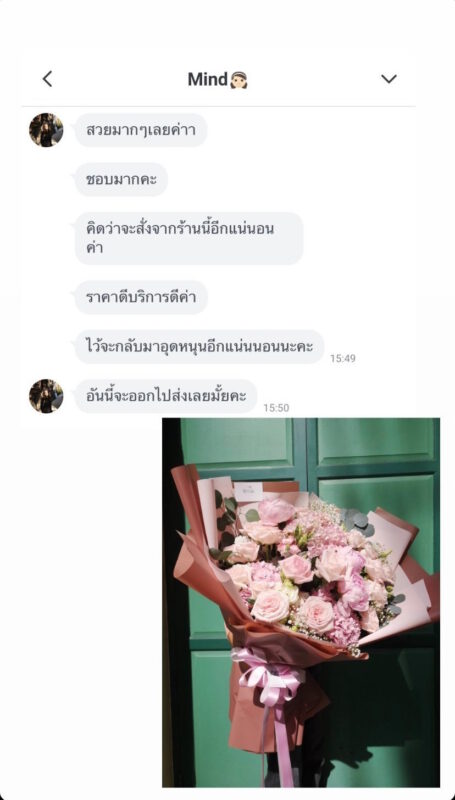Select the message about ordering from this shop again
The width and height of the screenshot is (455, 800).
[189, 238]
